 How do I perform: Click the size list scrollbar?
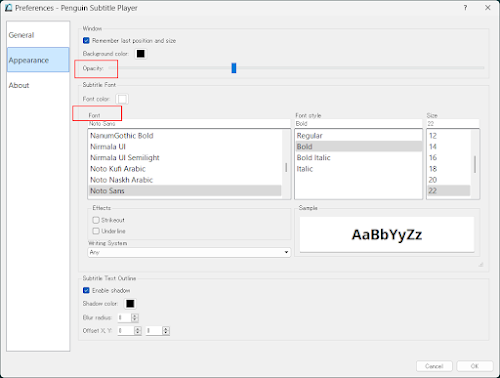pyautogui.click(x=475, y=164)
